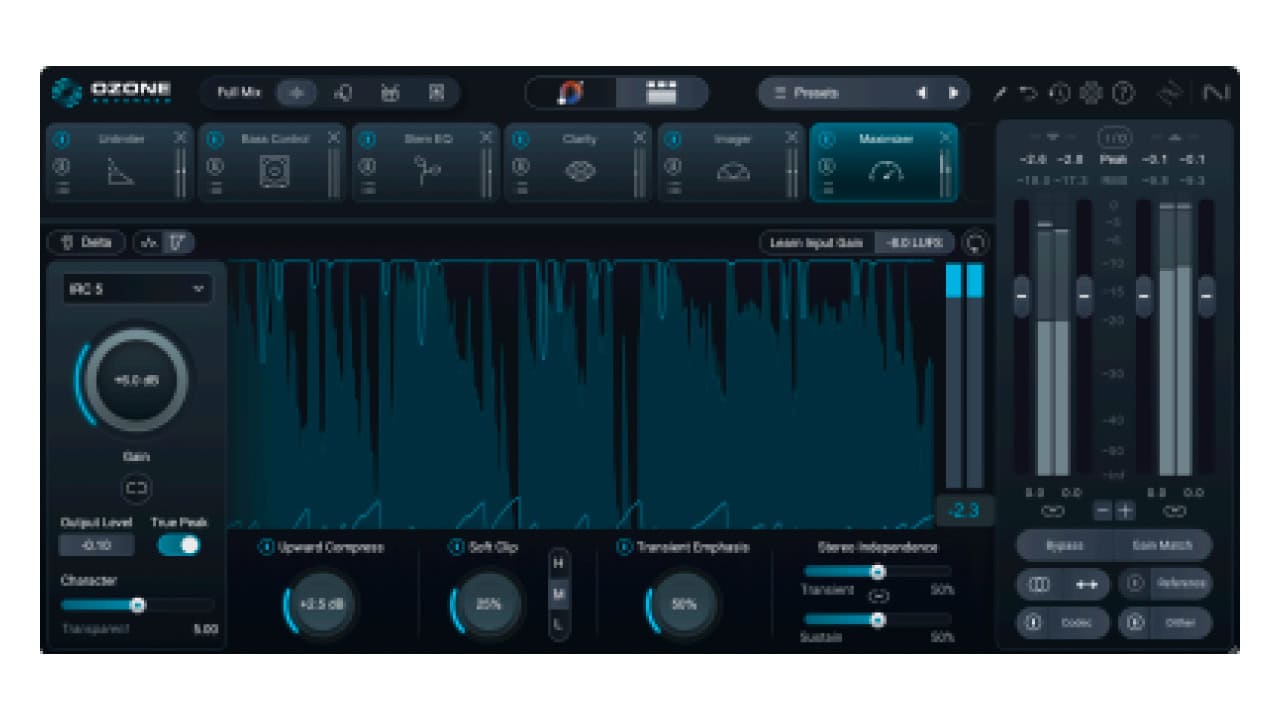Toggle the Imager module power button

pyautogui.click(x=673, y=139)
